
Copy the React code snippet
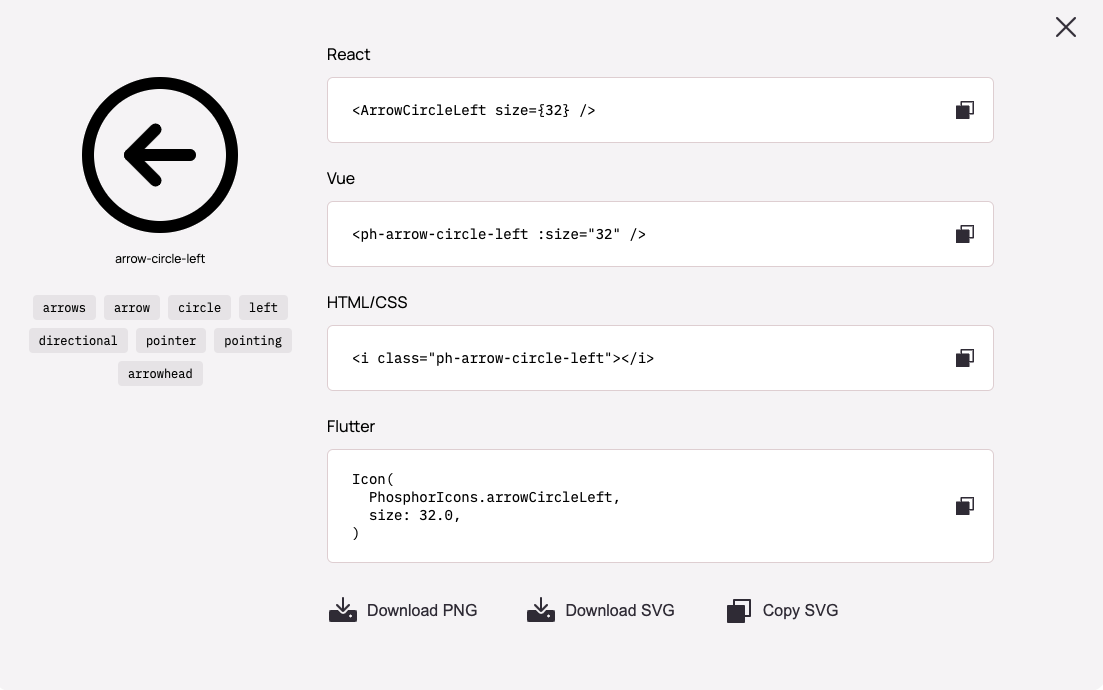964,110
